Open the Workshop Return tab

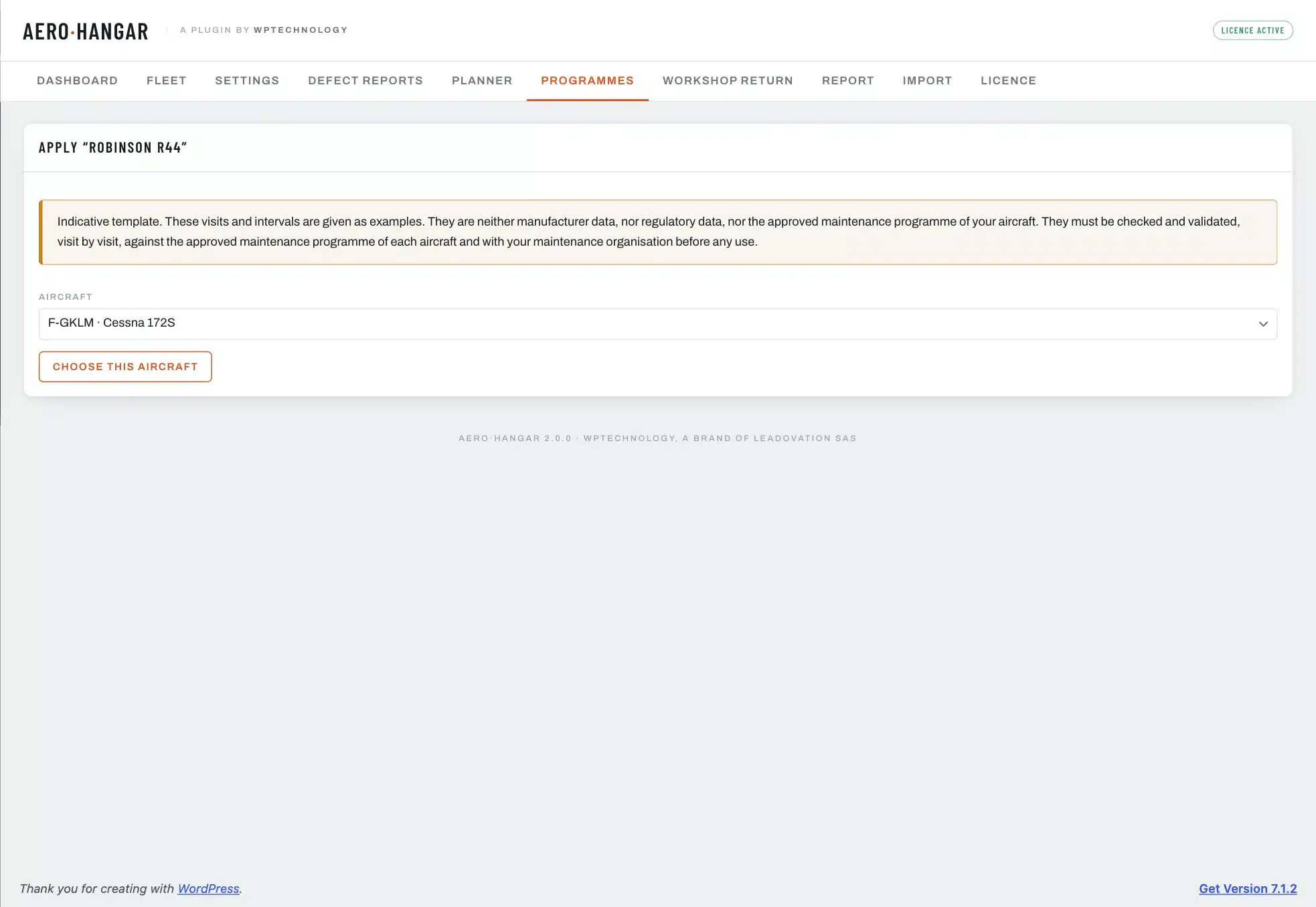click(x=728, y=81)
